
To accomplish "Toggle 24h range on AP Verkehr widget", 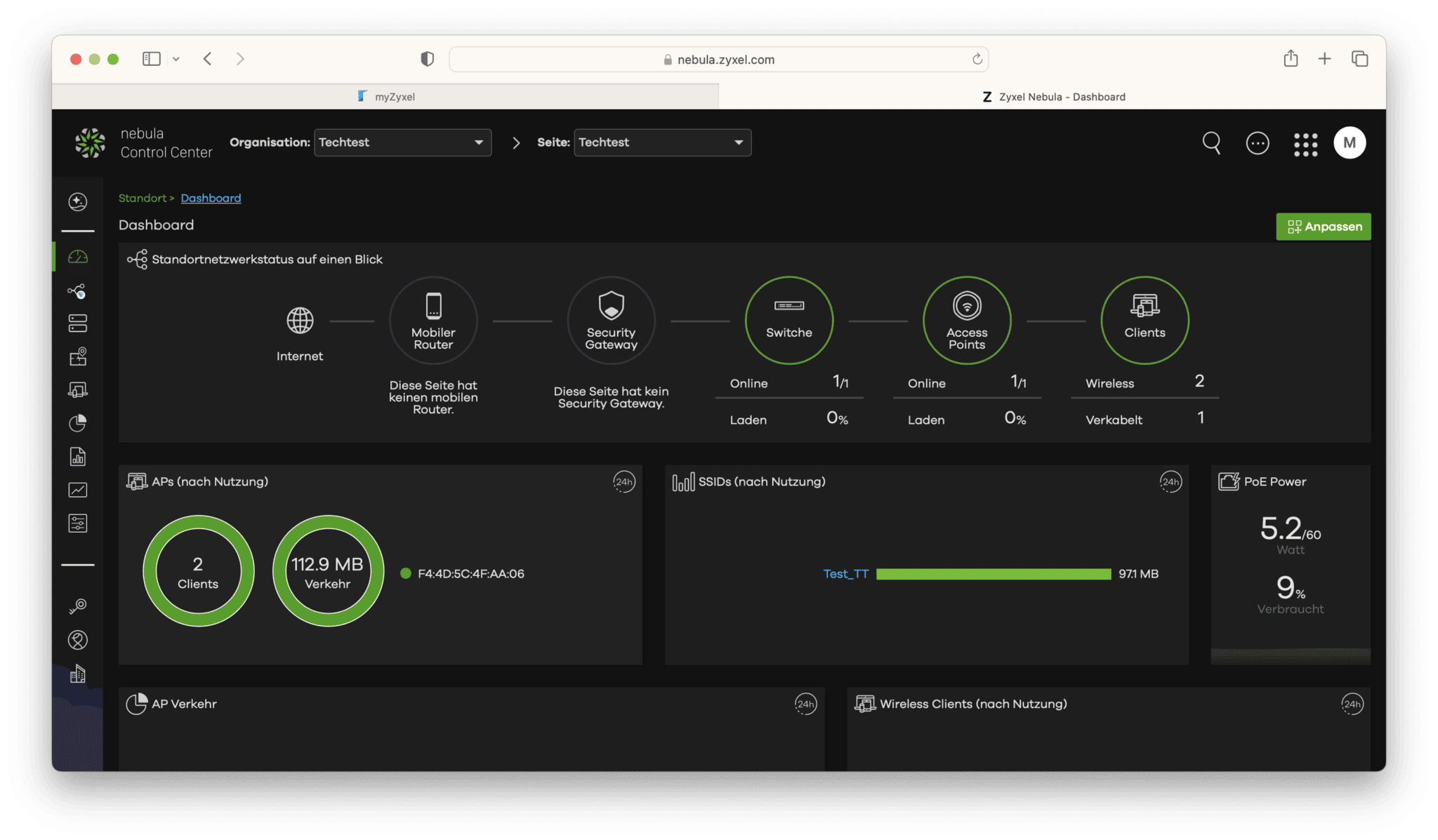I will pos(805,704).
